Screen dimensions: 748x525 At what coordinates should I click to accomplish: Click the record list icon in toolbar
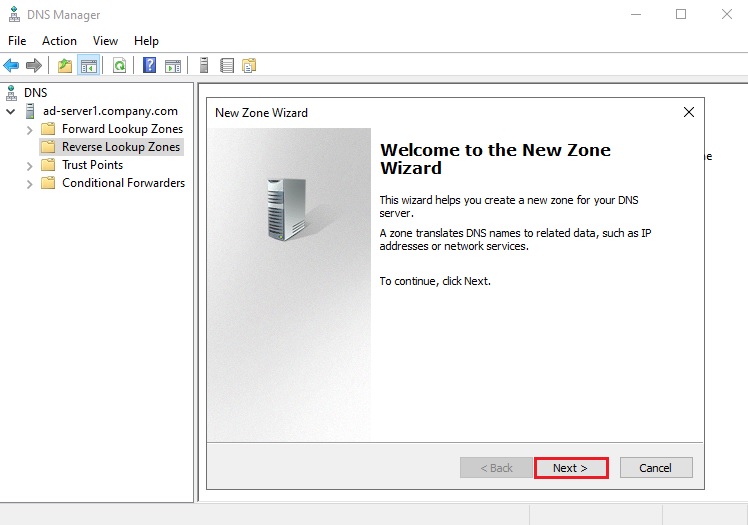coord(227,66)
